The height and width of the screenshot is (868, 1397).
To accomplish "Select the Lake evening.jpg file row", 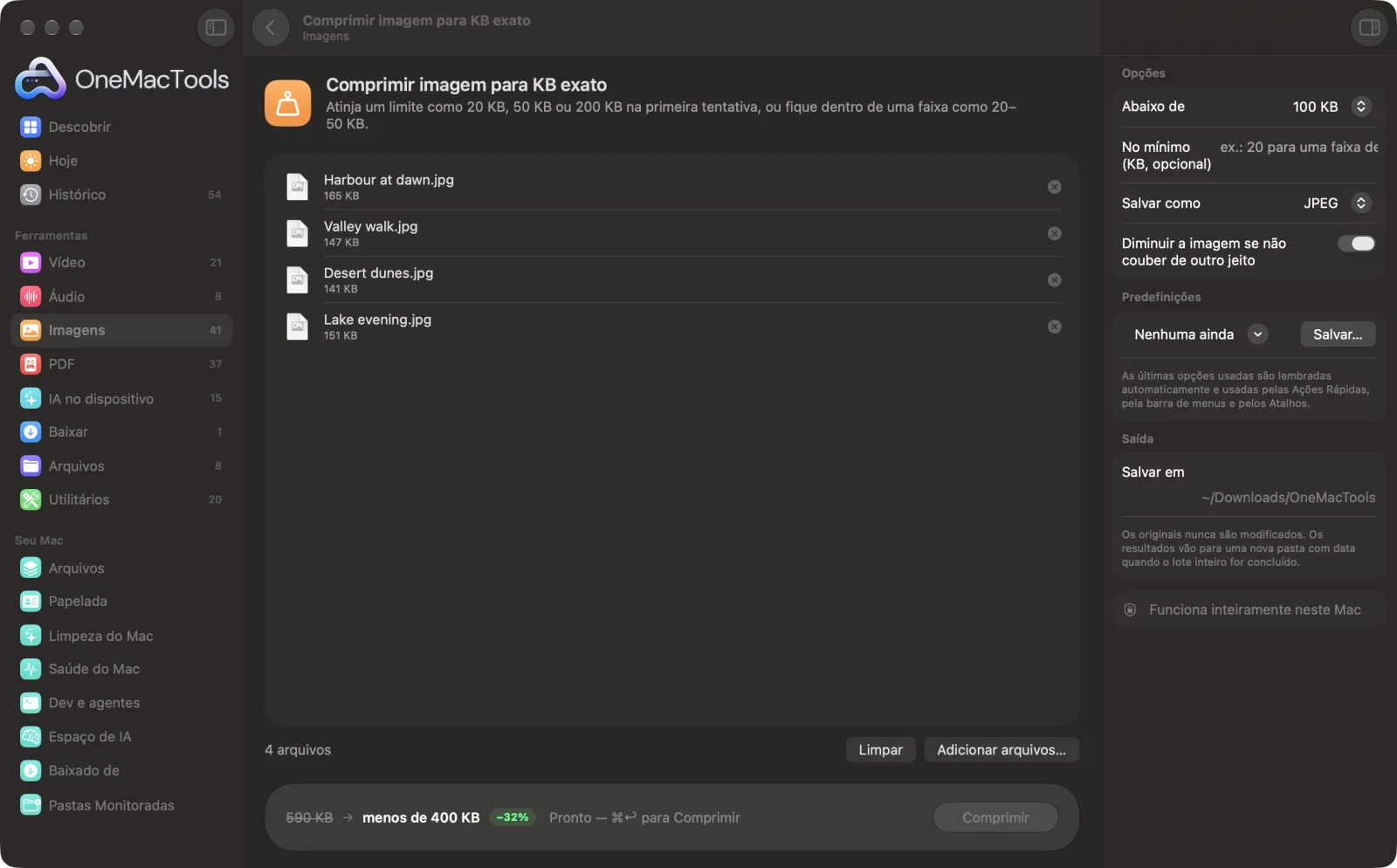I will tap(672, 327).
